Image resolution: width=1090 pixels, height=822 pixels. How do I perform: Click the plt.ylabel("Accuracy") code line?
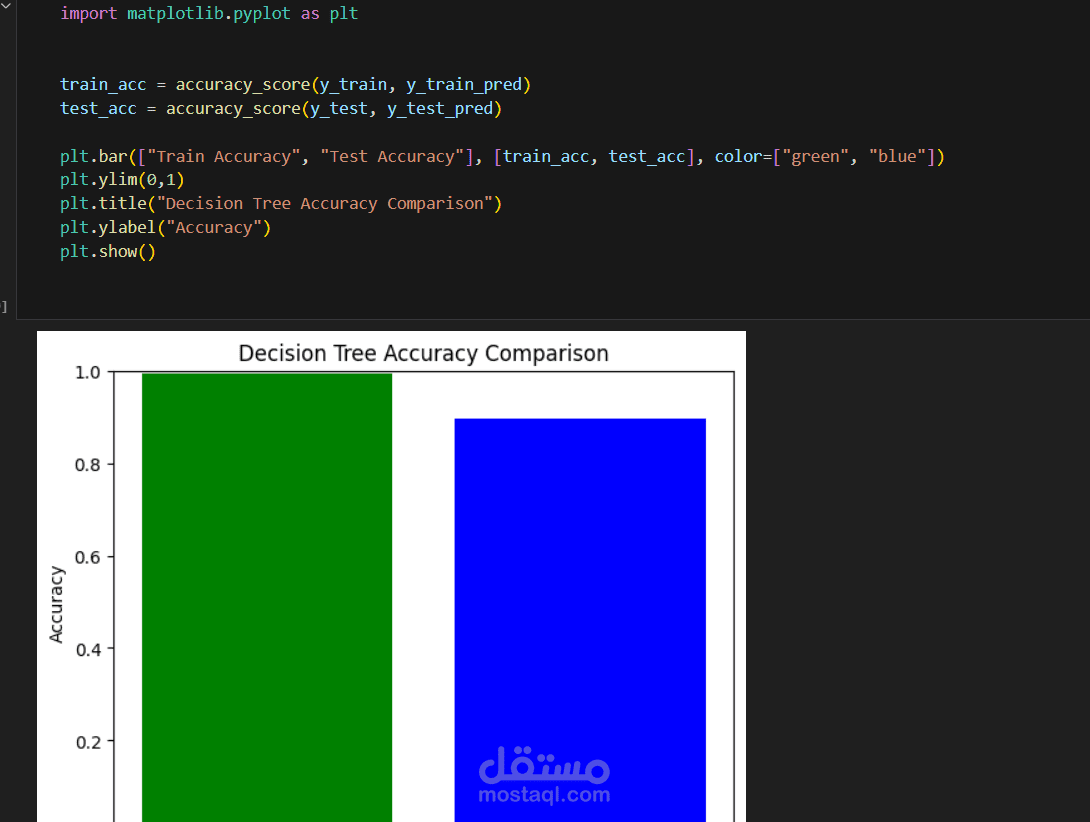165,228
